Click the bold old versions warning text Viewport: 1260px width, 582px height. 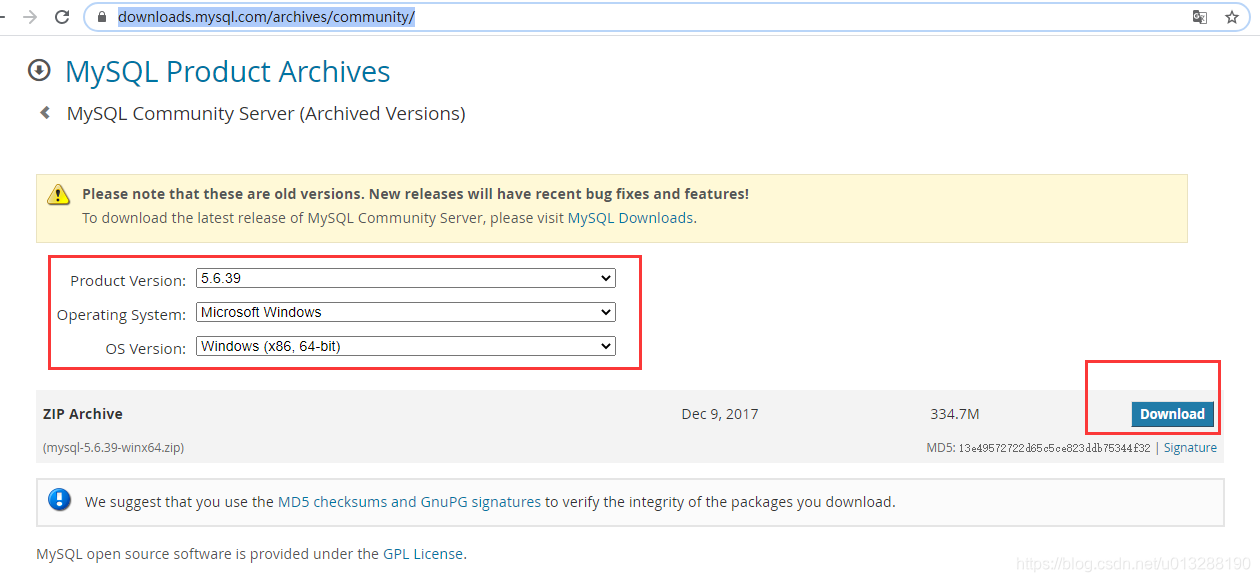click(415, 194)
